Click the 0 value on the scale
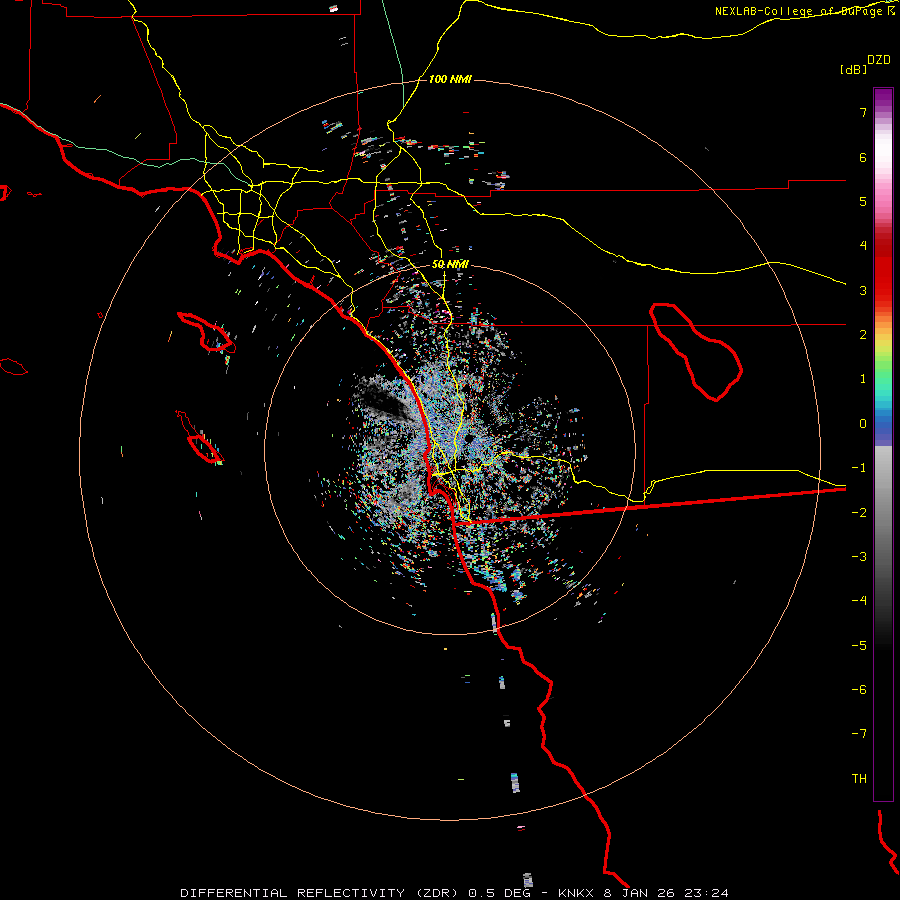Viewport: 900px width, 900px height. pos(863,424)
